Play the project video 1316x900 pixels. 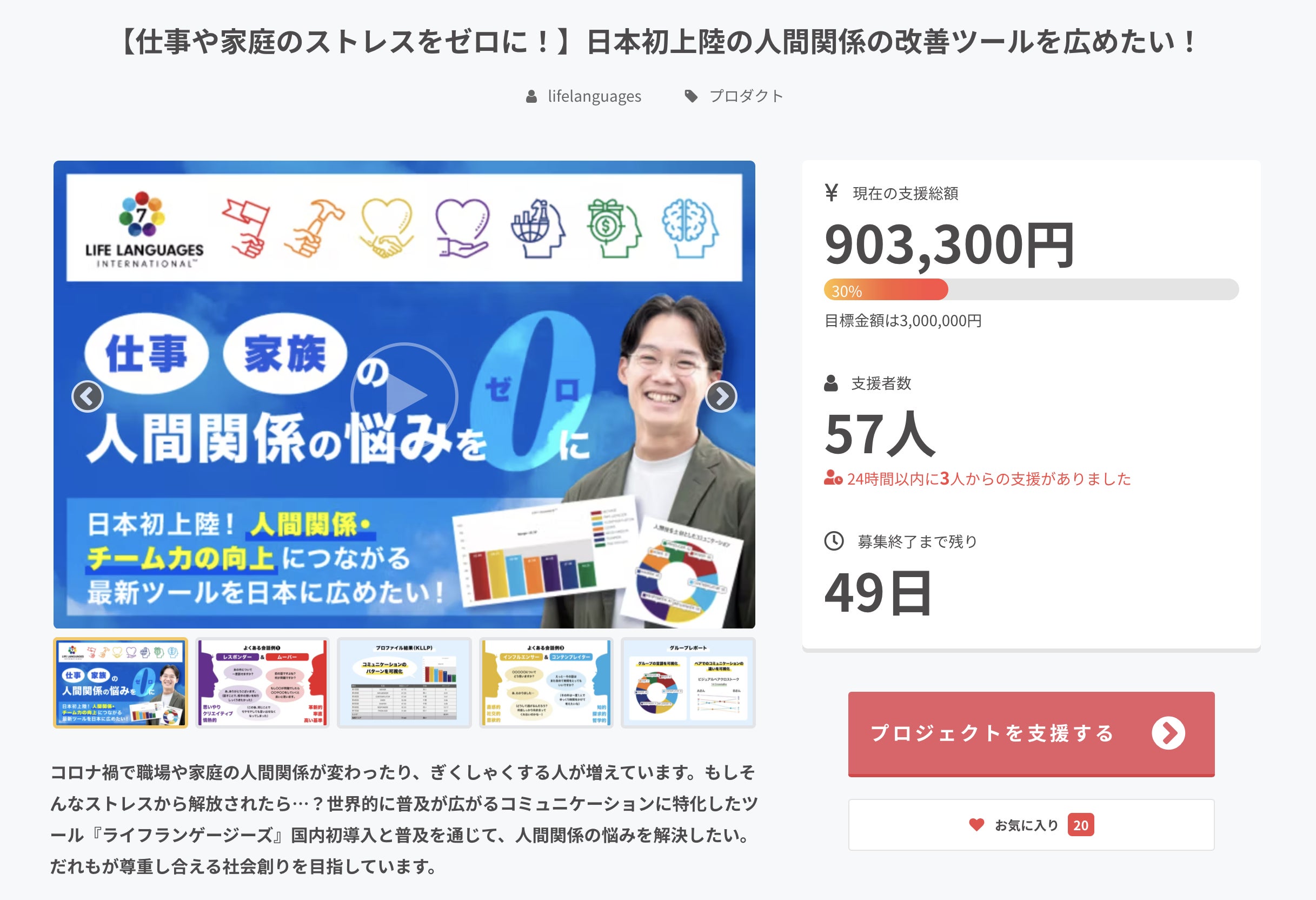point(404,395)
